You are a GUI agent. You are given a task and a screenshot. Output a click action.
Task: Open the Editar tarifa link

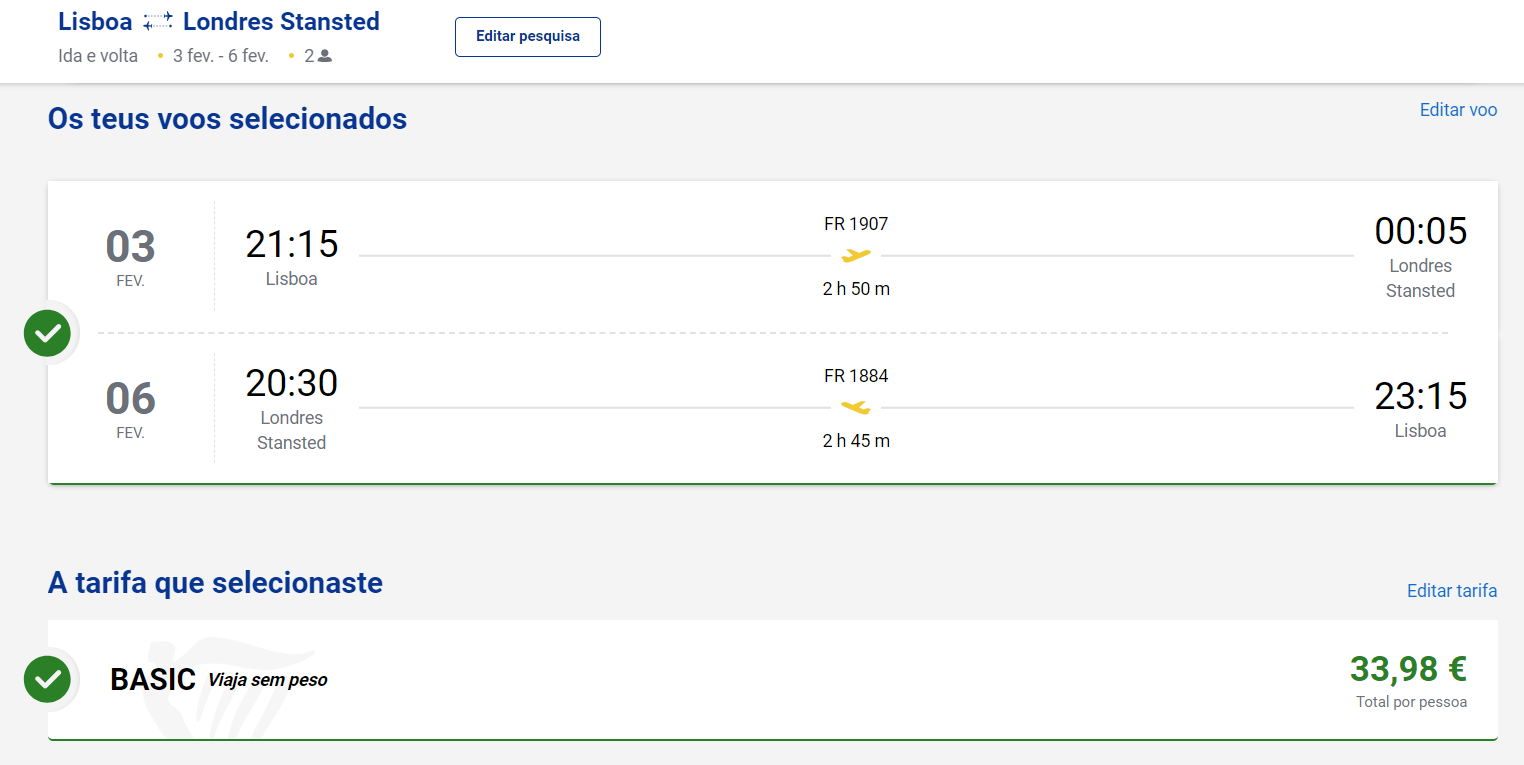click(x=1452, y=591)
